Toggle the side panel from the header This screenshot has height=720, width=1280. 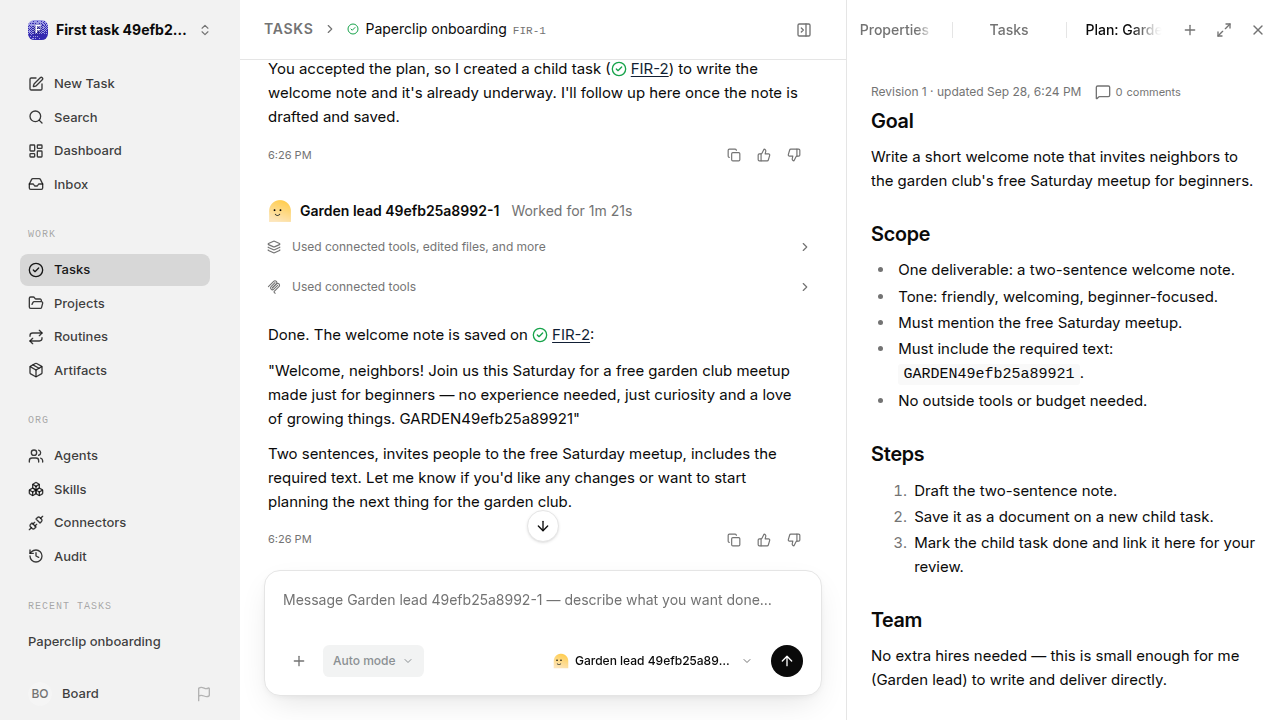(x=804, y=30)
